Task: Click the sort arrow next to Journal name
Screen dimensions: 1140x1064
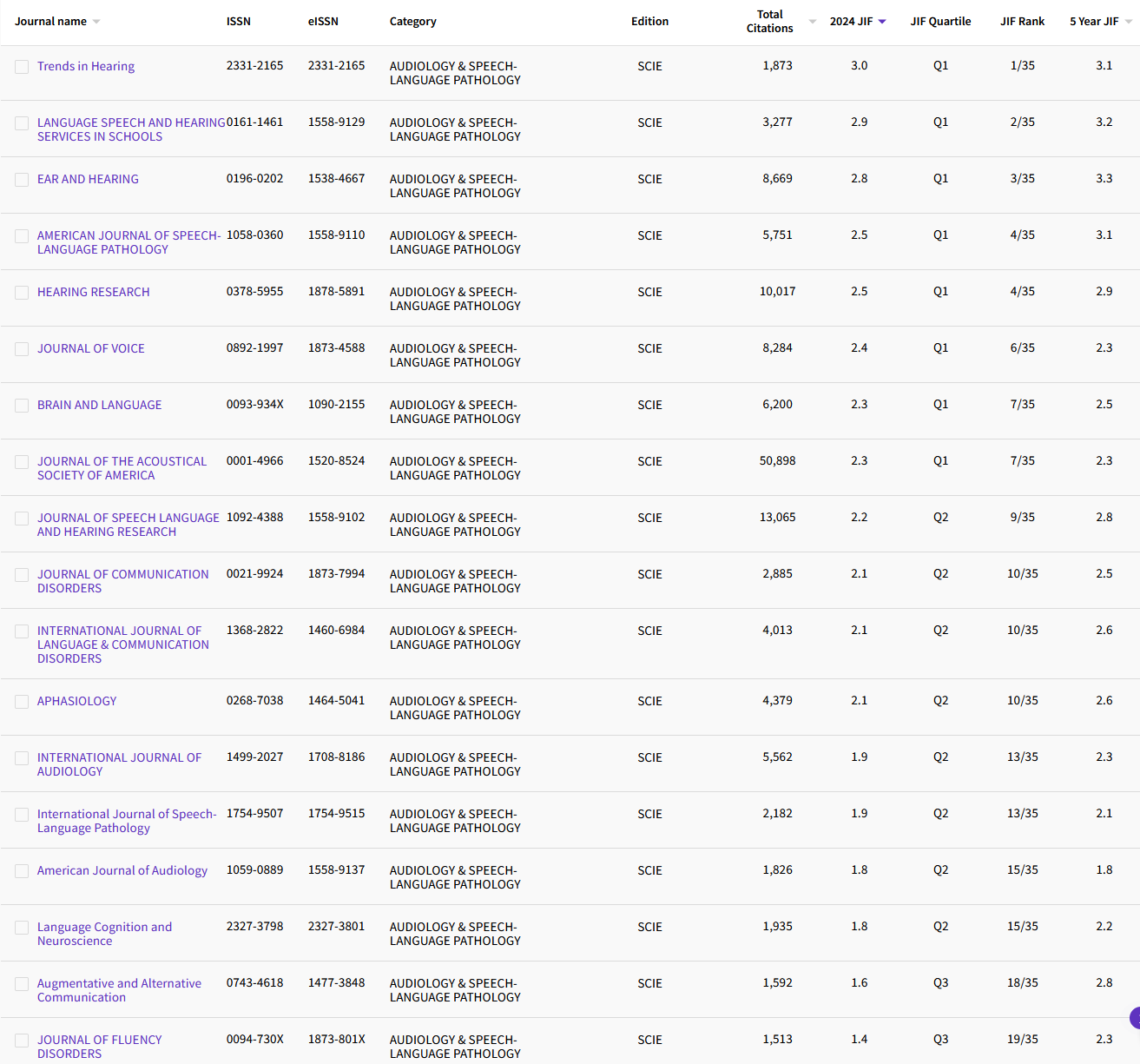Action: (96, 22)
